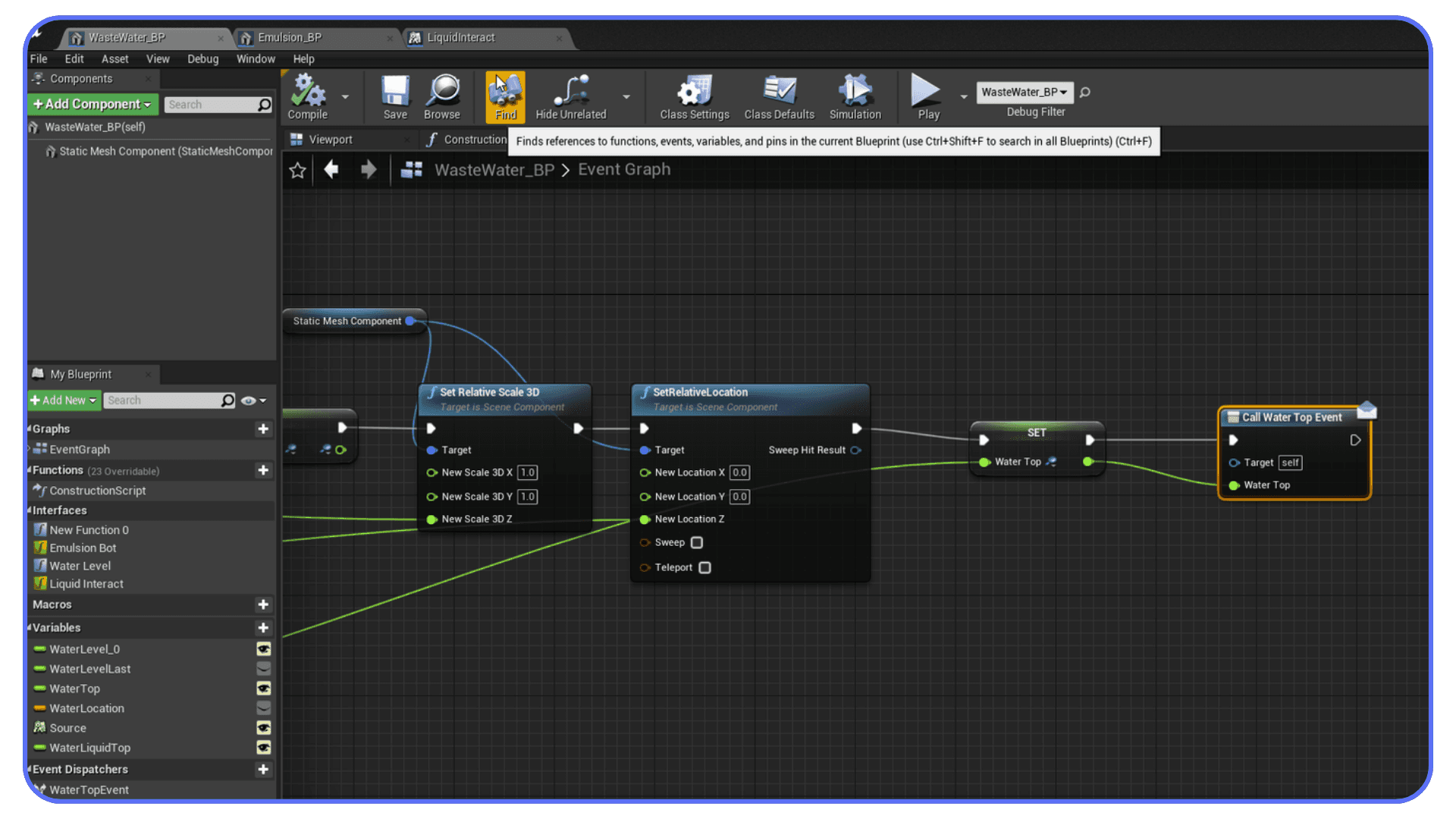Open the Asset menu

115,58
